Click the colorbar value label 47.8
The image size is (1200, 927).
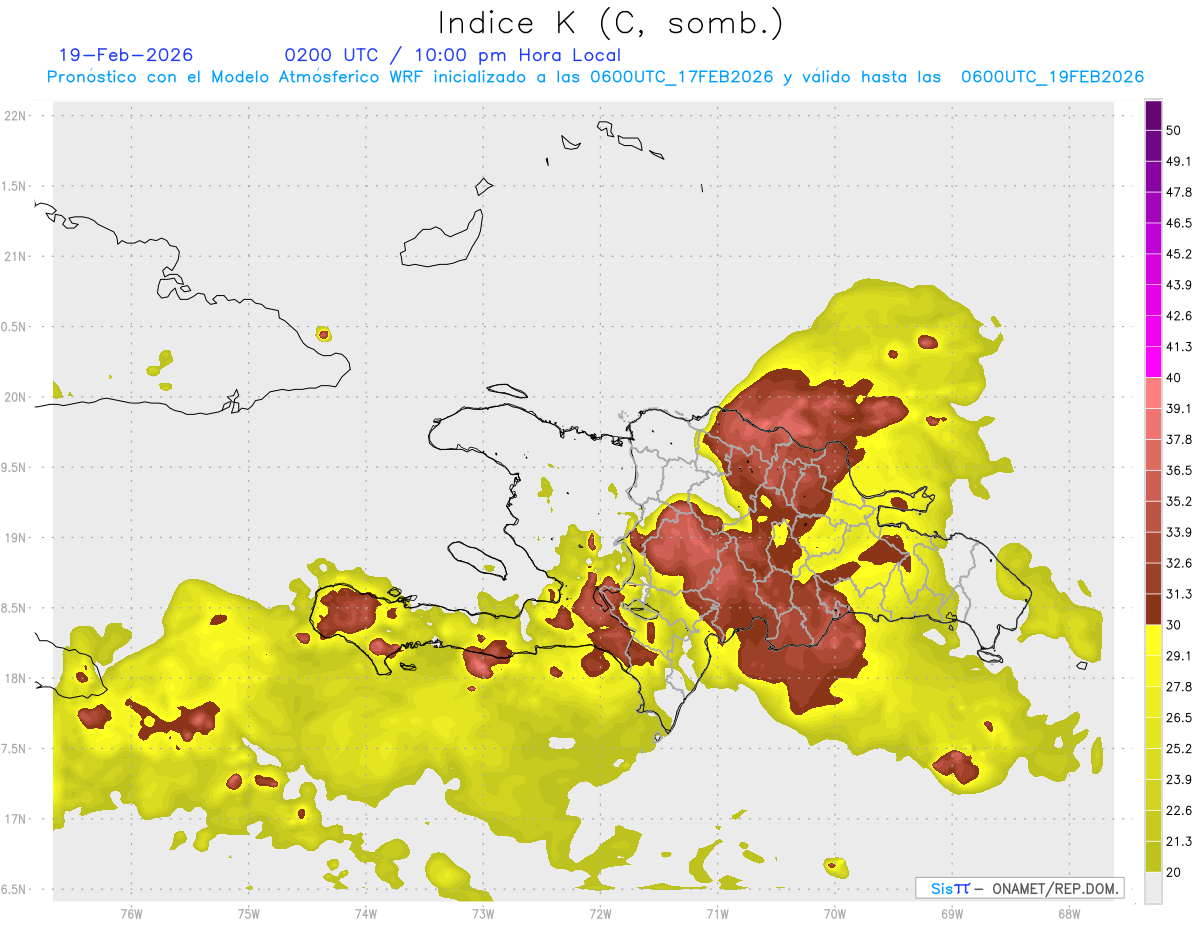point(1179,192)
